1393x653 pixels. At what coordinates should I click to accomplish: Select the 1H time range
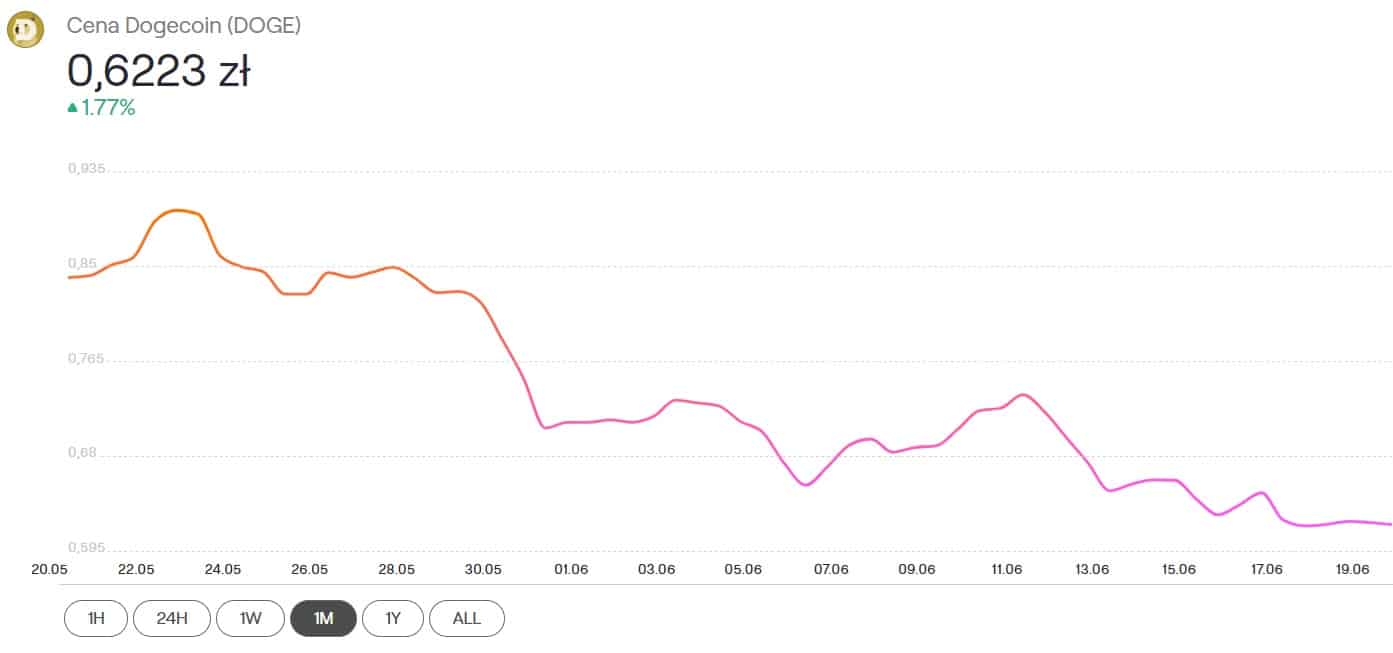point(96,618)
